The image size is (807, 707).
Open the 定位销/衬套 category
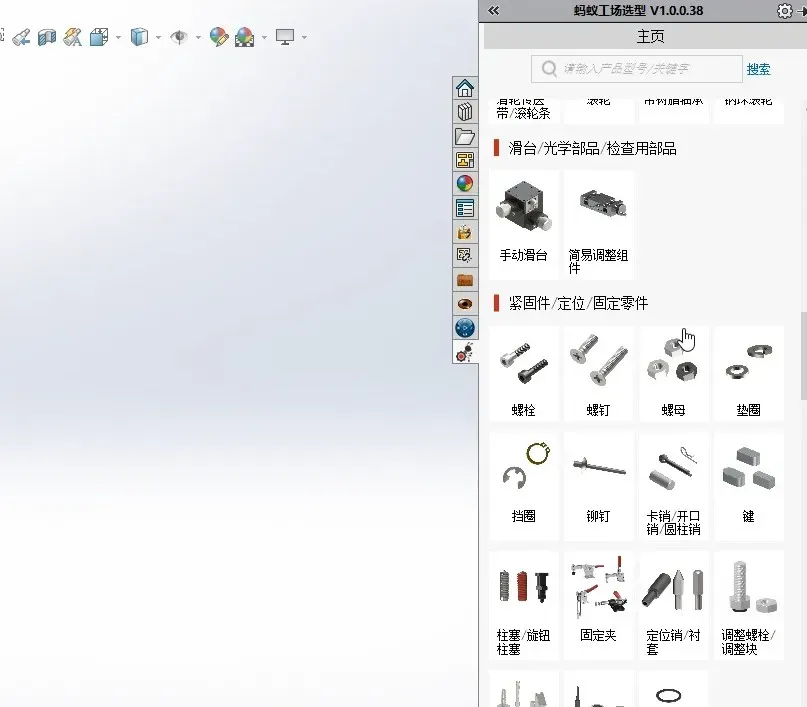coord(674,606)
